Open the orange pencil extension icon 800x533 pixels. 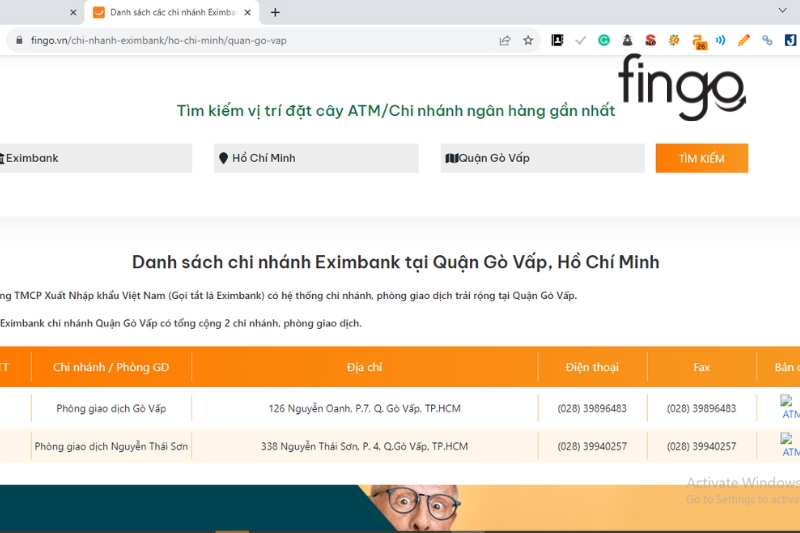pyautogui.click(x=744, y=40)
